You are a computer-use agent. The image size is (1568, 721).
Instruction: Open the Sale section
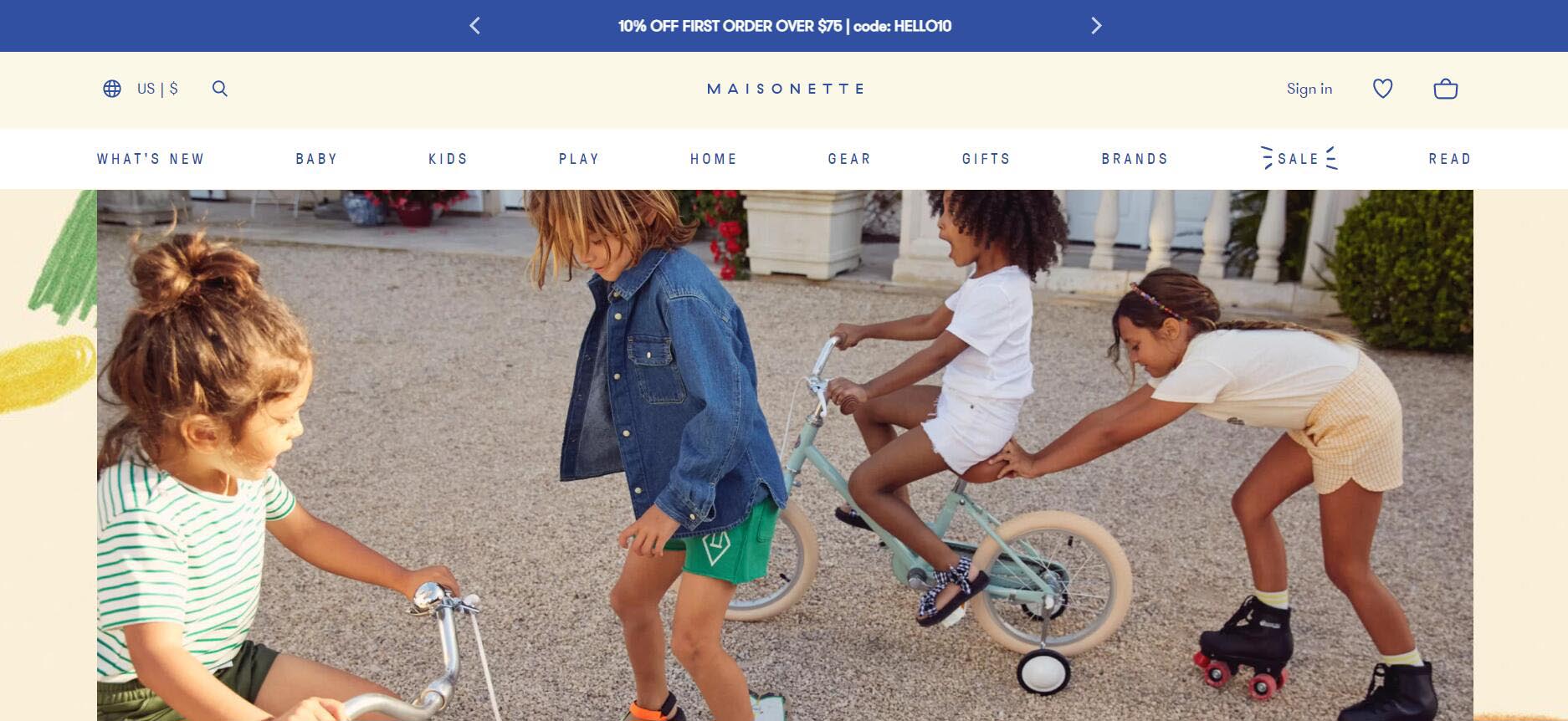[1299, 158]
